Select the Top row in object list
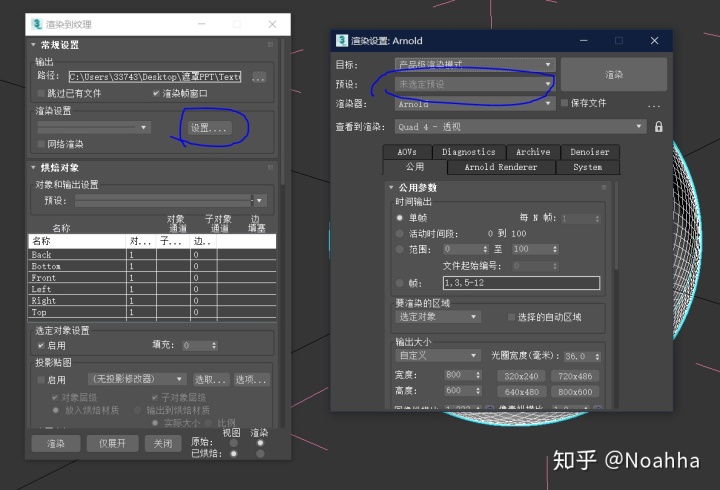Image resolution: width=720 pixels, height=490 pixels. tap(152, 312)
